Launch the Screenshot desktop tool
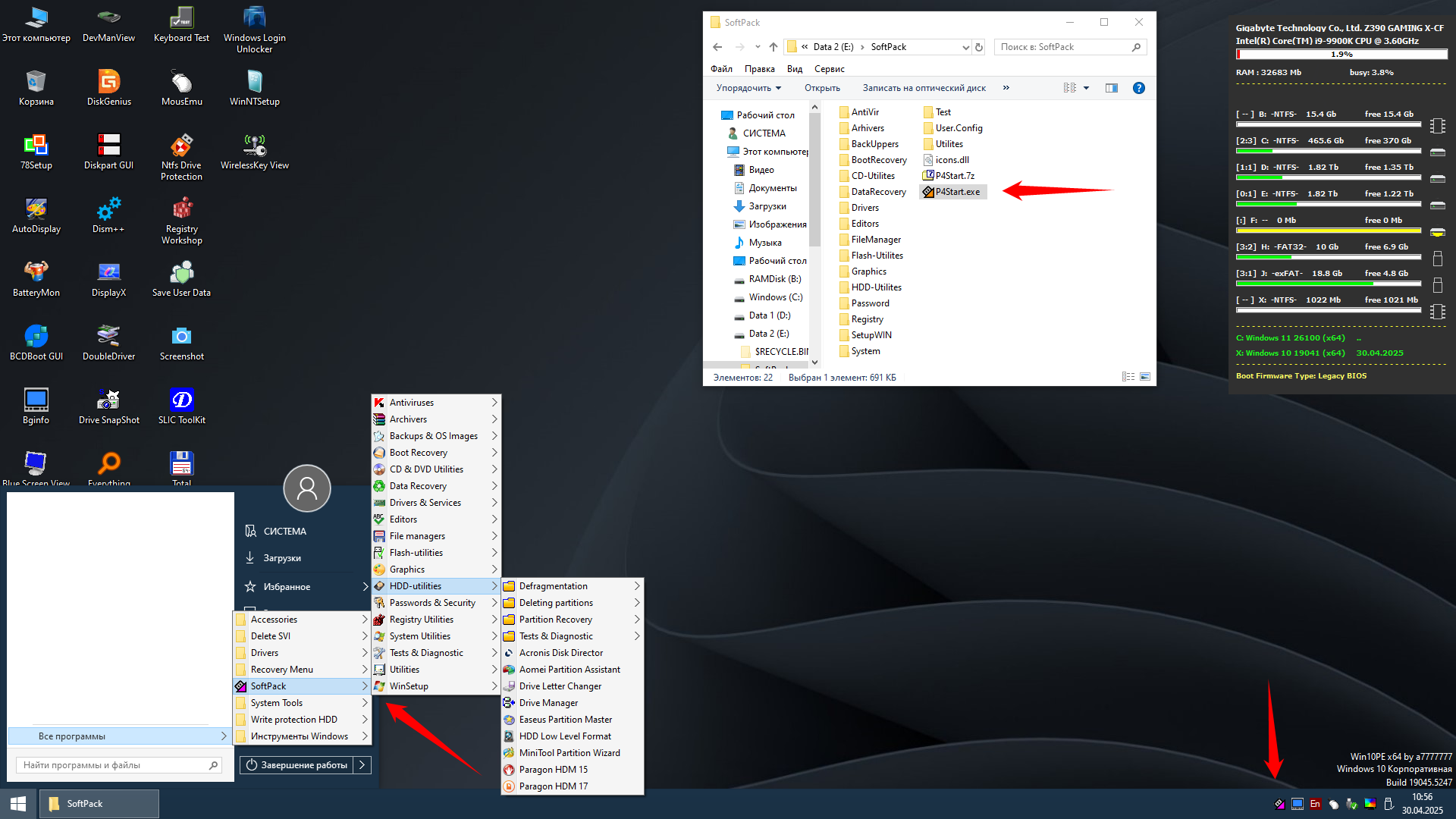This screenshot has width=1456, height=819. pyautogui.click(x=181, y=343)
